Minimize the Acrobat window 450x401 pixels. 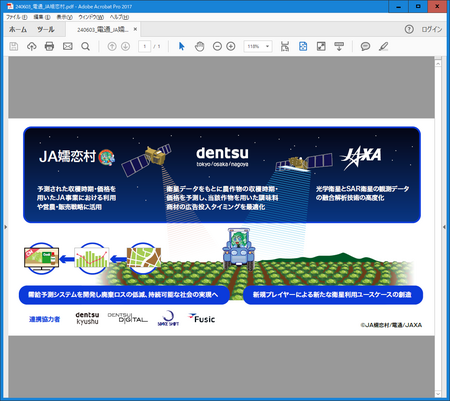coord(399,6)
